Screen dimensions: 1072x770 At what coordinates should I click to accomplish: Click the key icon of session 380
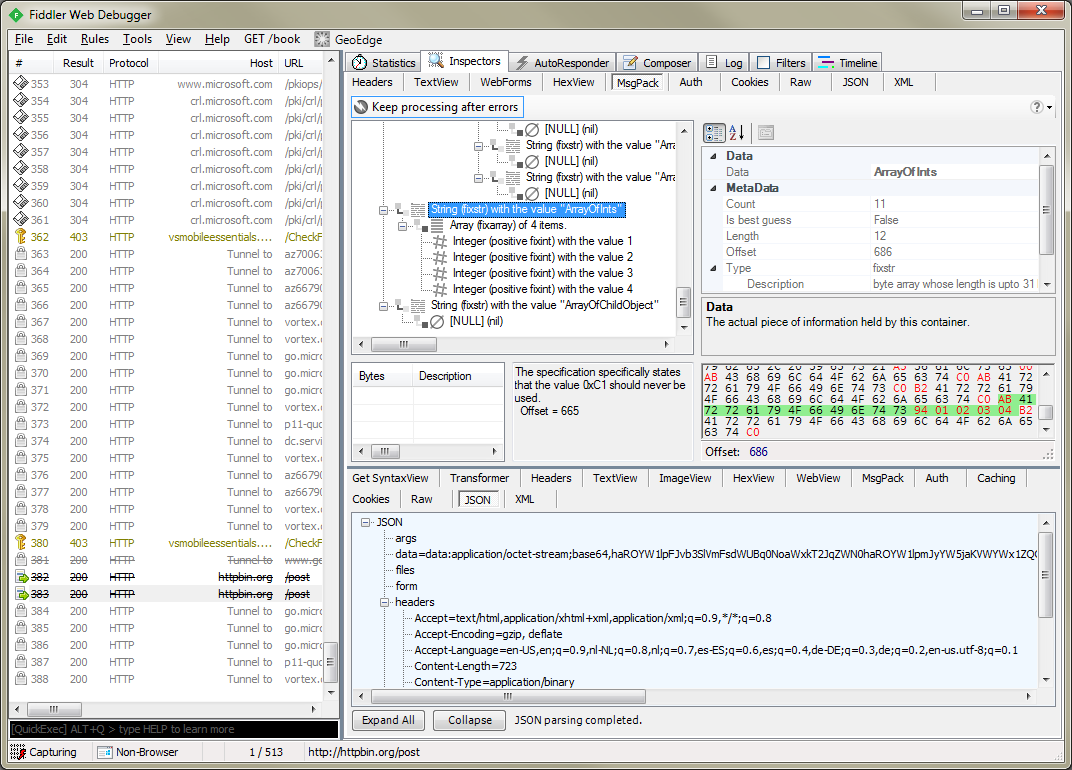(21, 542)
